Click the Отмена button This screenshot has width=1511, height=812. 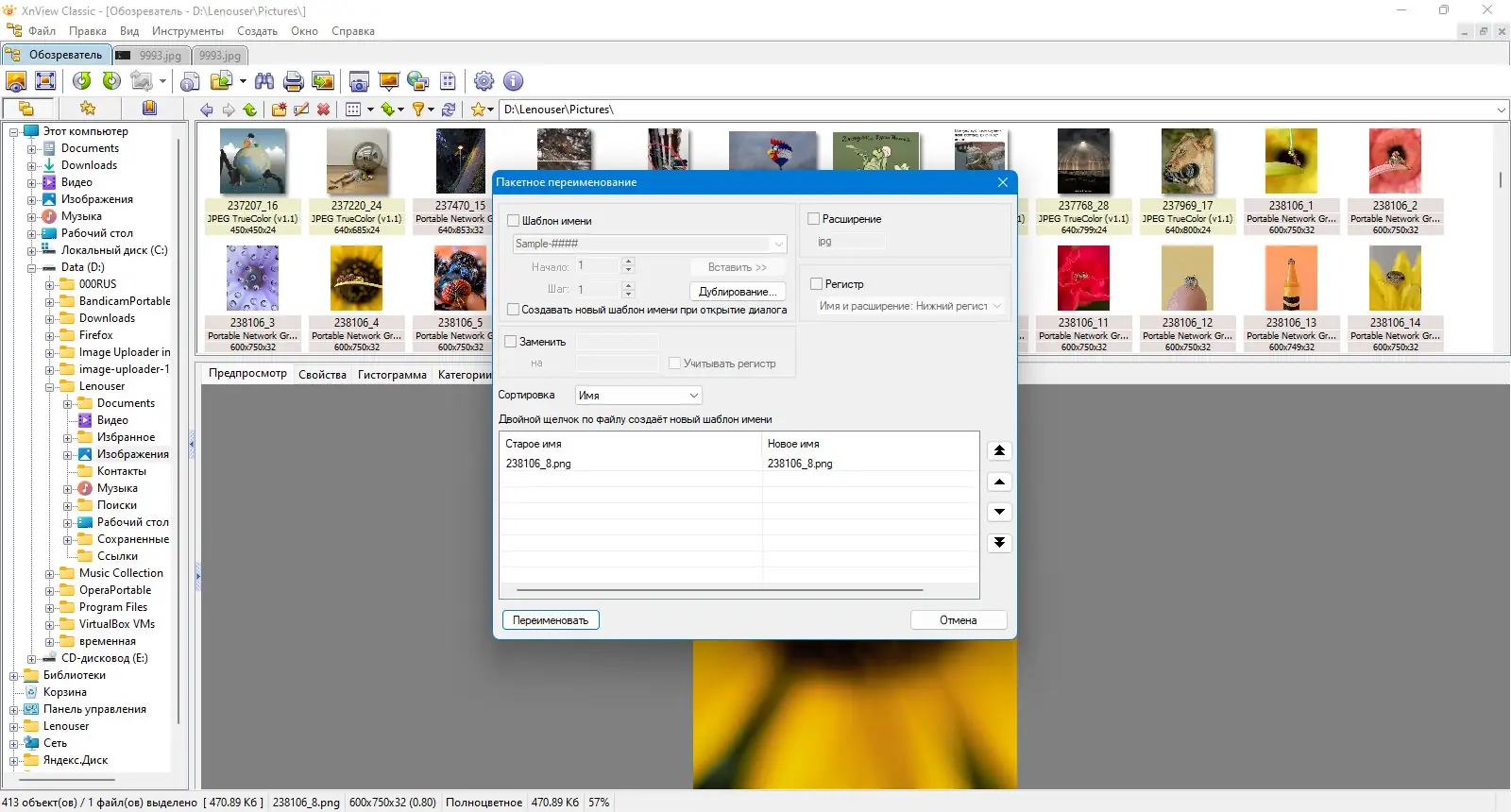959,620
